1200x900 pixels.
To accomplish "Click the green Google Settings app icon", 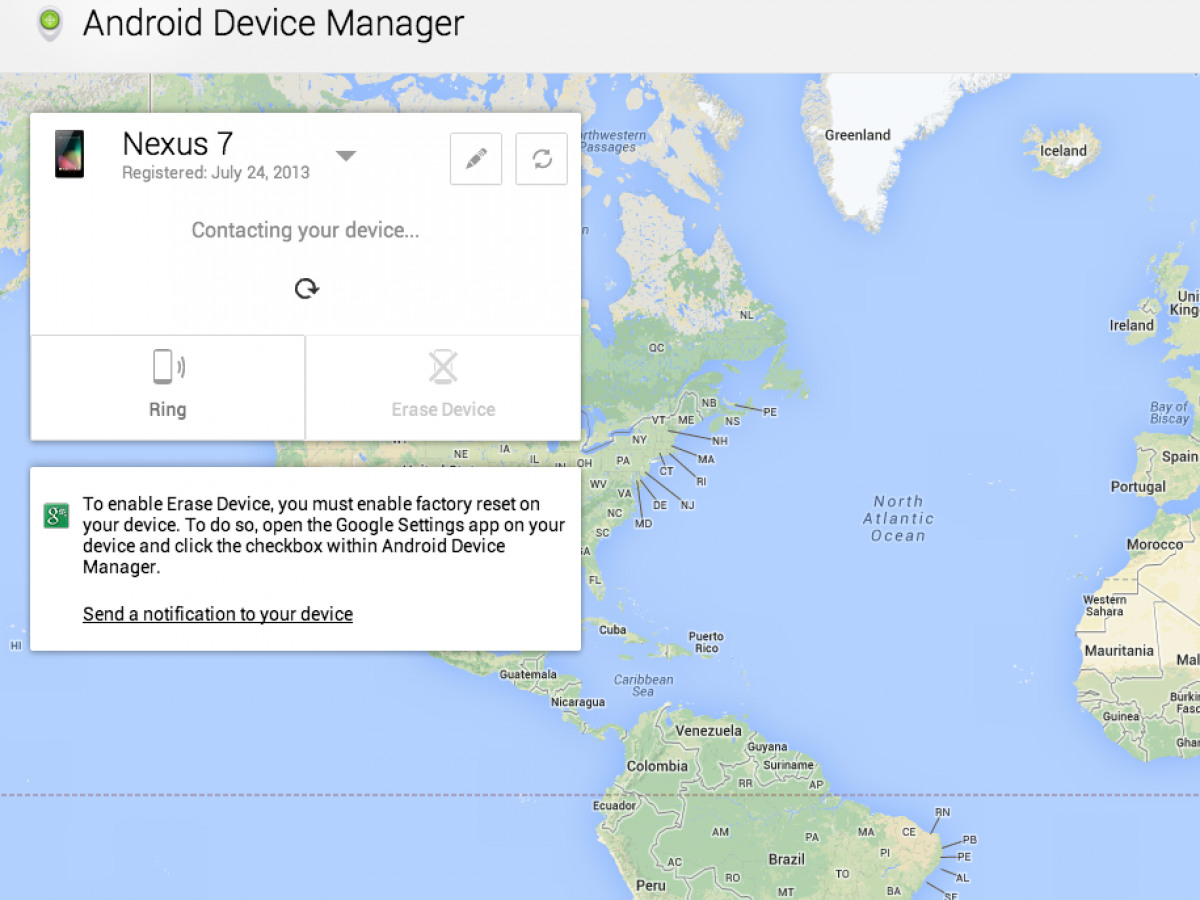I will [x=56, y=516].
